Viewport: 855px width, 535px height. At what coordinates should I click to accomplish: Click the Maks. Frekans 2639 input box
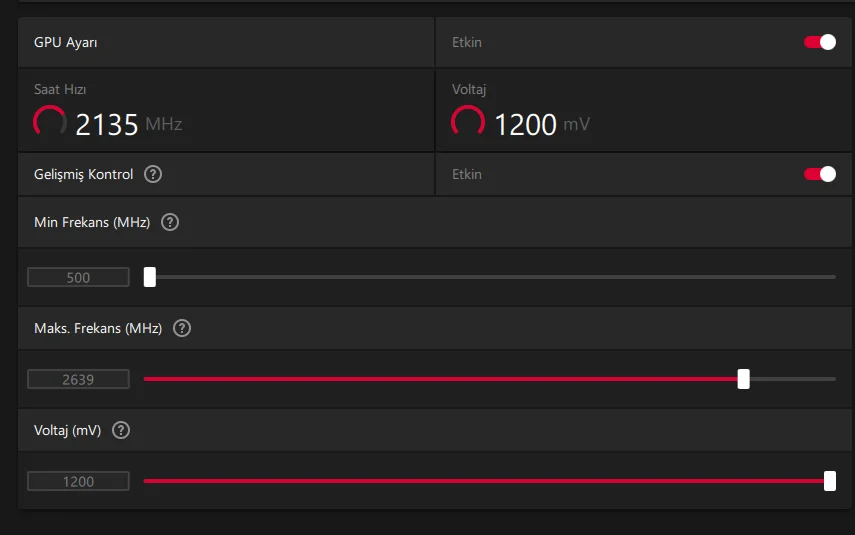click(78, 379)
